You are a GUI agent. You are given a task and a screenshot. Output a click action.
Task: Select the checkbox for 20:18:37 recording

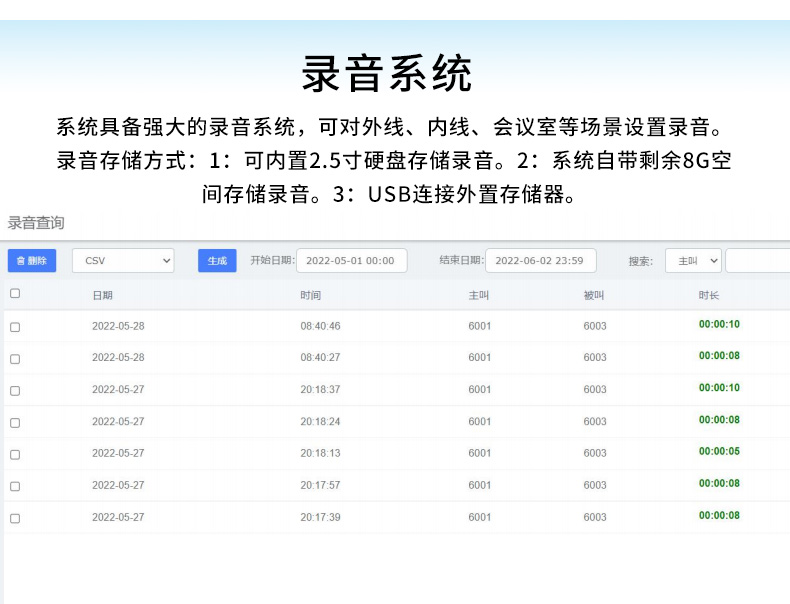(15, 390)
